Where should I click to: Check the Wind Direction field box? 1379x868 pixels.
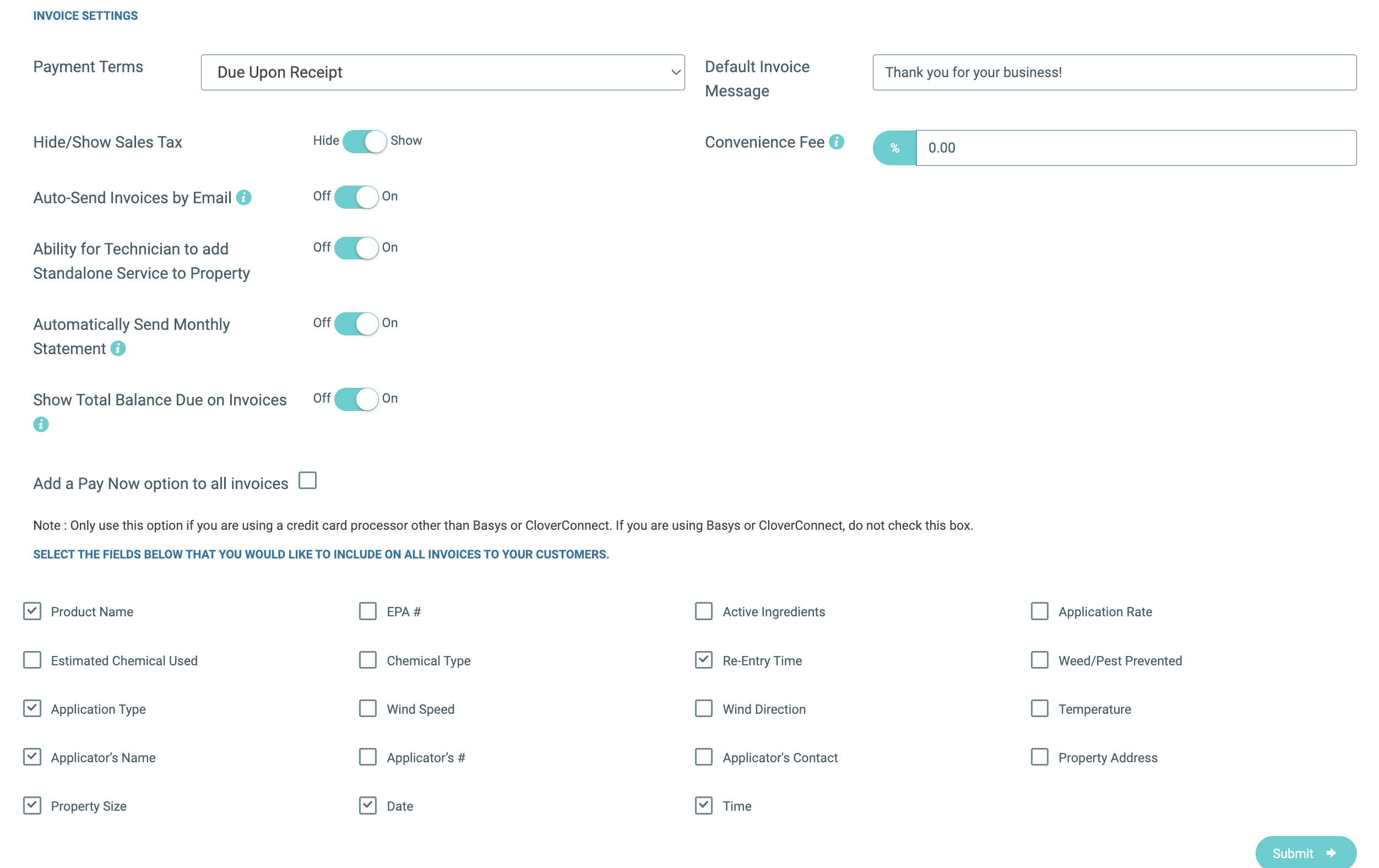703,708
